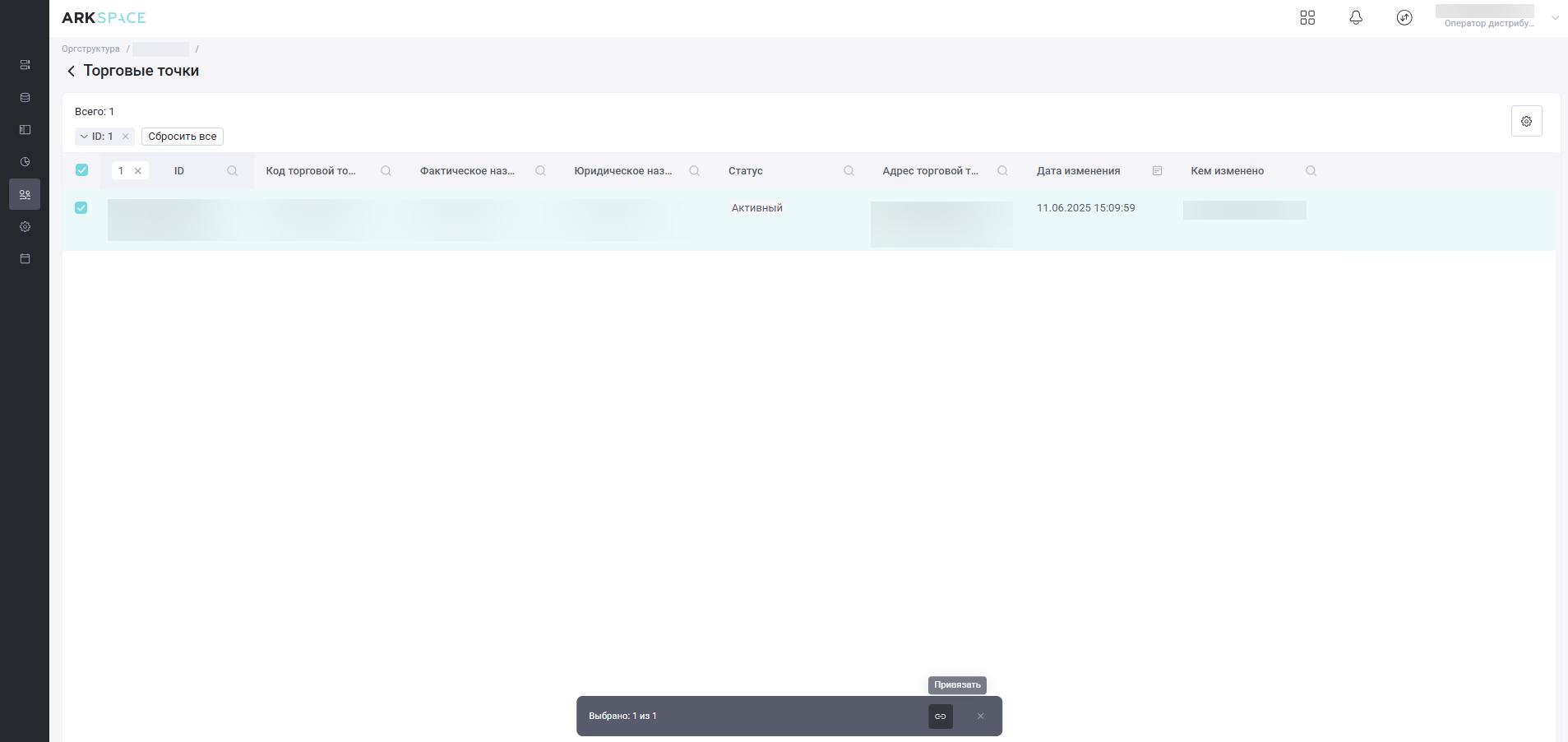This screenshot has height=742, width=1568.
Task: Search by Кем изменено column icon
Action: (x=1311, y=171)
